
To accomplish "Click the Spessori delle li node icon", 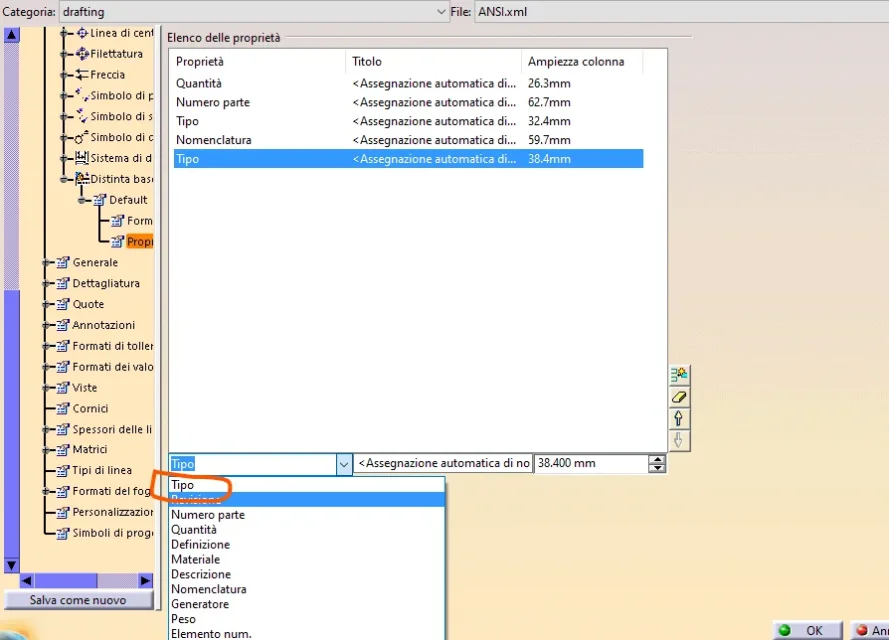I will pyautogui.click(x=63, y=430).
